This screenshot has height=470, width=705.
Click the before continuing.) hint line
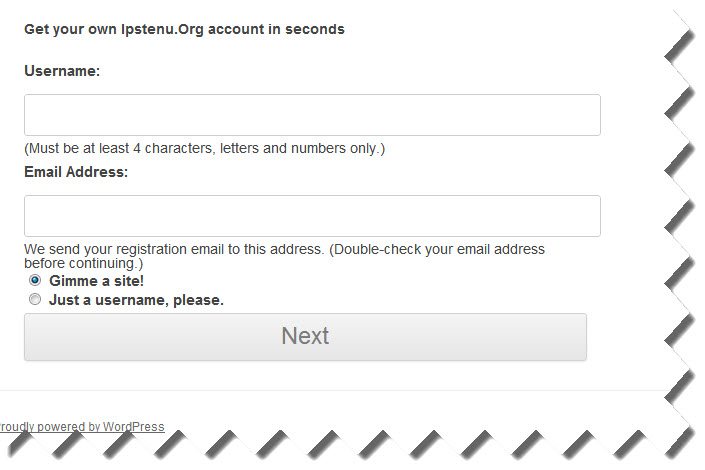tap(84, 263)
